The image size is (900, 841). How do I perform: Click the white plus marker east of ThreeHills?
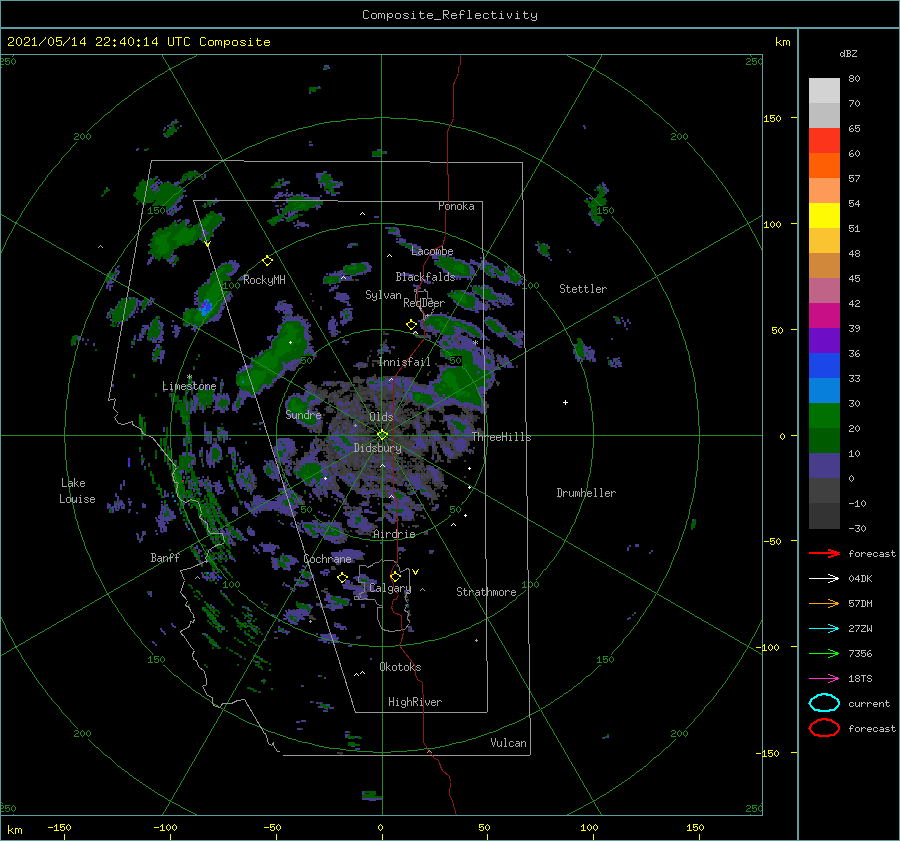(x=565, y=402)
